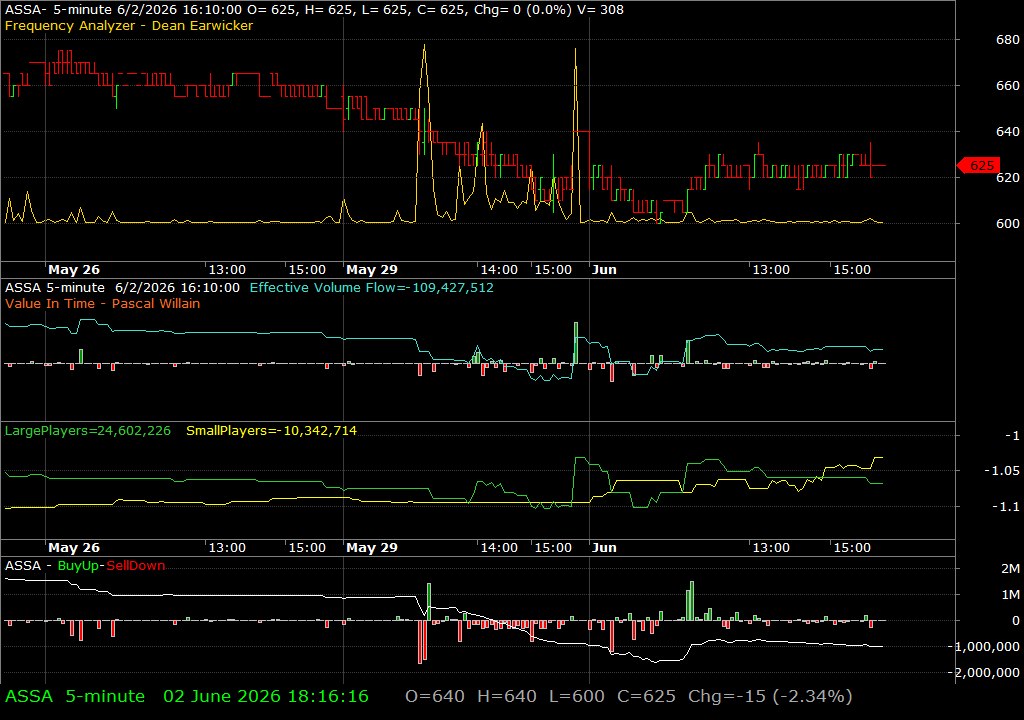
Task: Click the 'Effective Volume Flow=-109,427,512' readout
Action: pyautogui.click(x=372, y=287)
